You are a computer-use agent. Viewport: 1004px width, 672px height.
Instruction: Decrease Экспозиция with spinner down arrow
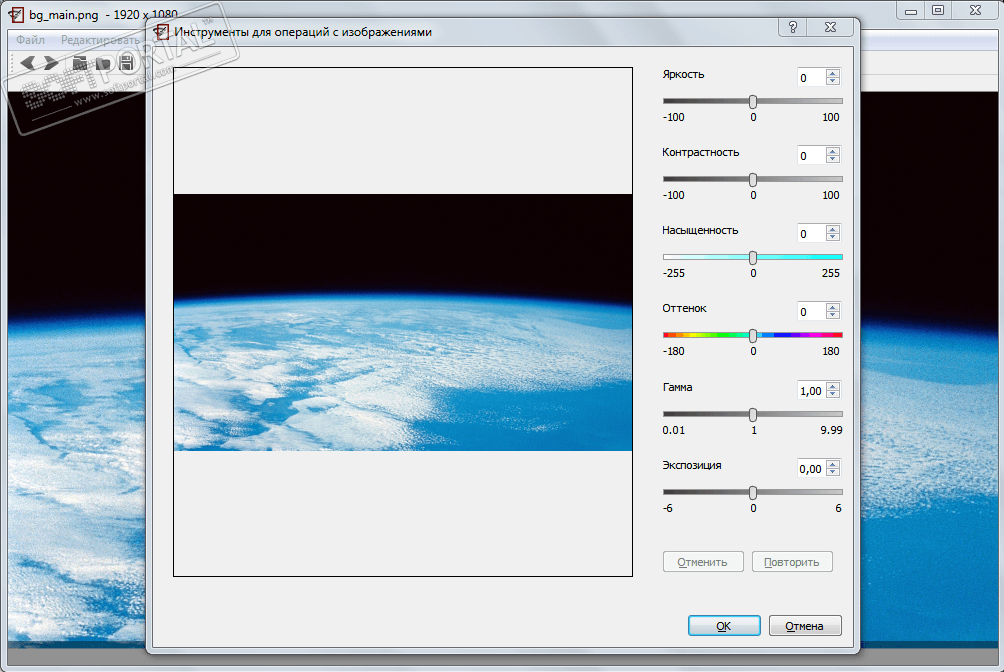click(x=832, y=473)
